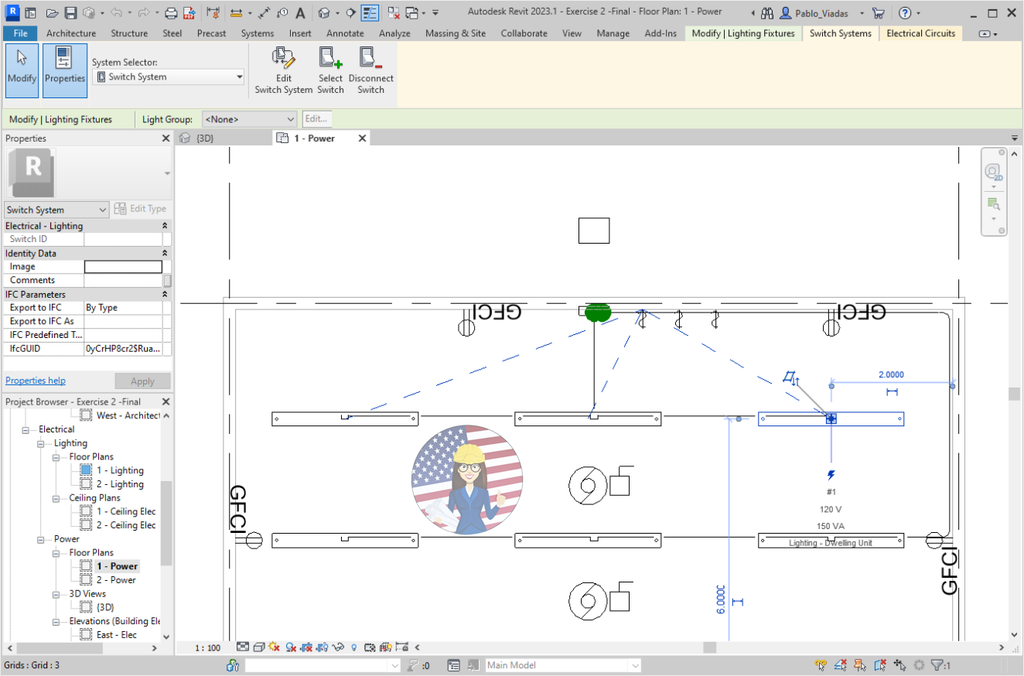Click the Close Inactive Views icon
The image size is (1024, 676).
coord(393,12)
